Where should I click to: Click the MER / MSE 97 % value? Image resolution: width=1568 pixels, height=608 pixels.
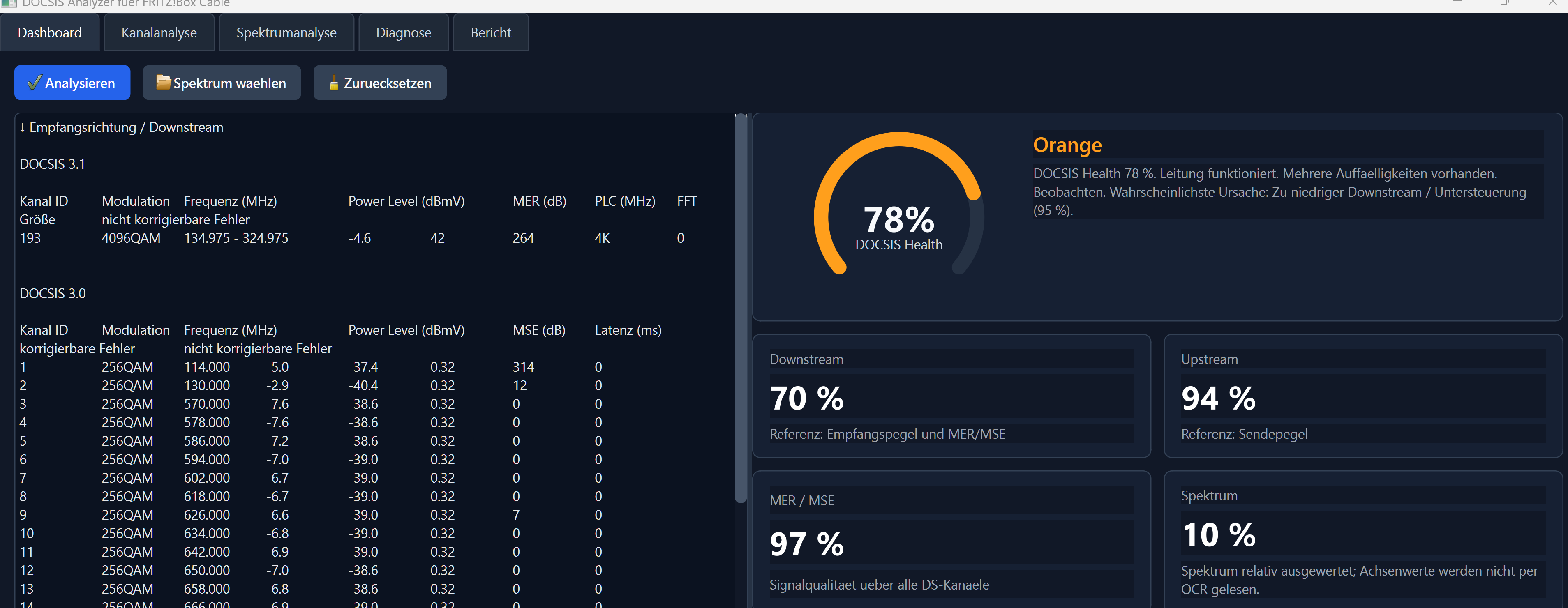(x=806, y=544)
